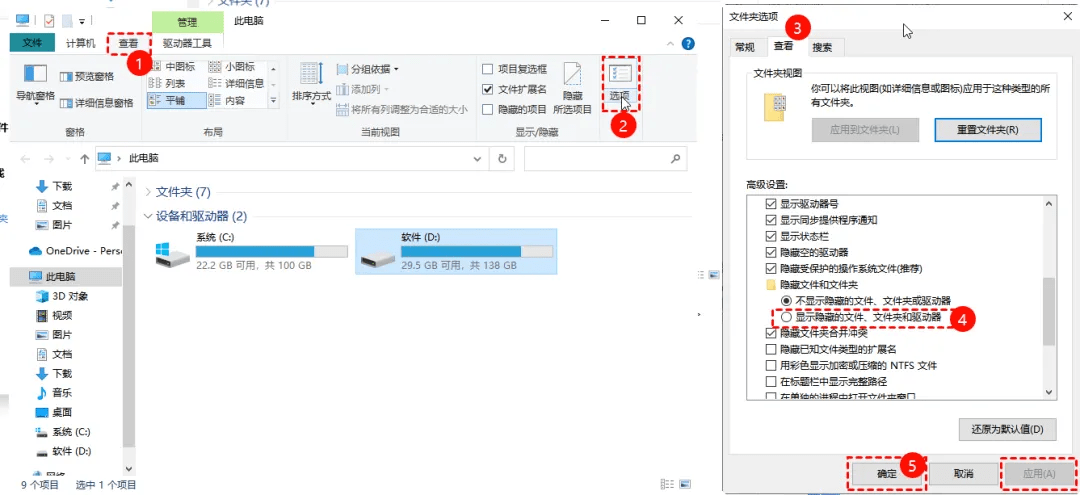Uncheck 显示状态栏 option
This screenshot has width=1080, height=495.
point(771,236)
